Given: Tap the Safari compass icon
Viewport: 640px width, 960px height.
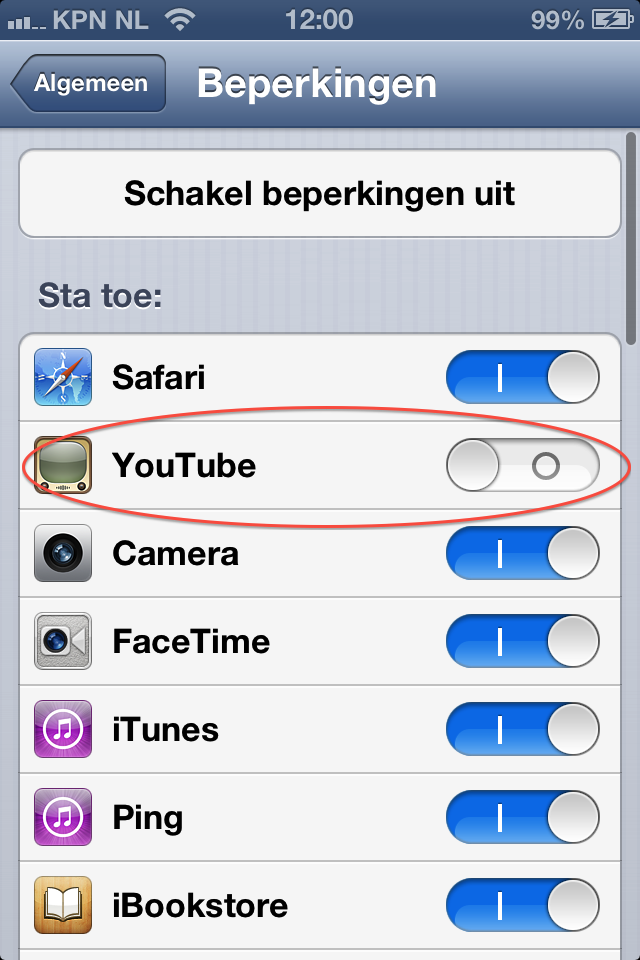Looking at the screenshot, I should point(63,377).
